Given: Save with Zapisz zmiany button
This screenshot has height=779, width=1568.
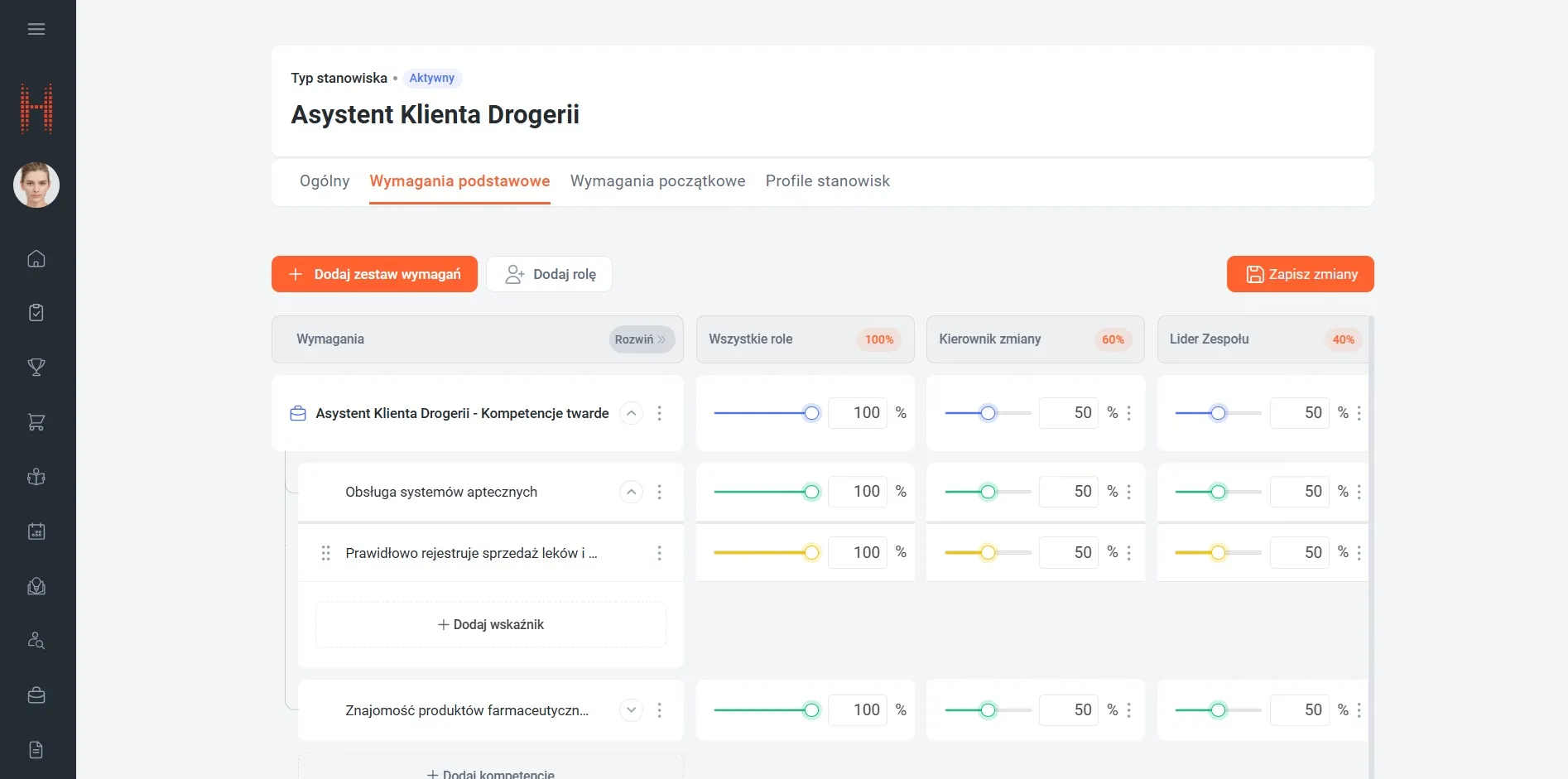Looking at the screenshot, I should pos(1301,274).
